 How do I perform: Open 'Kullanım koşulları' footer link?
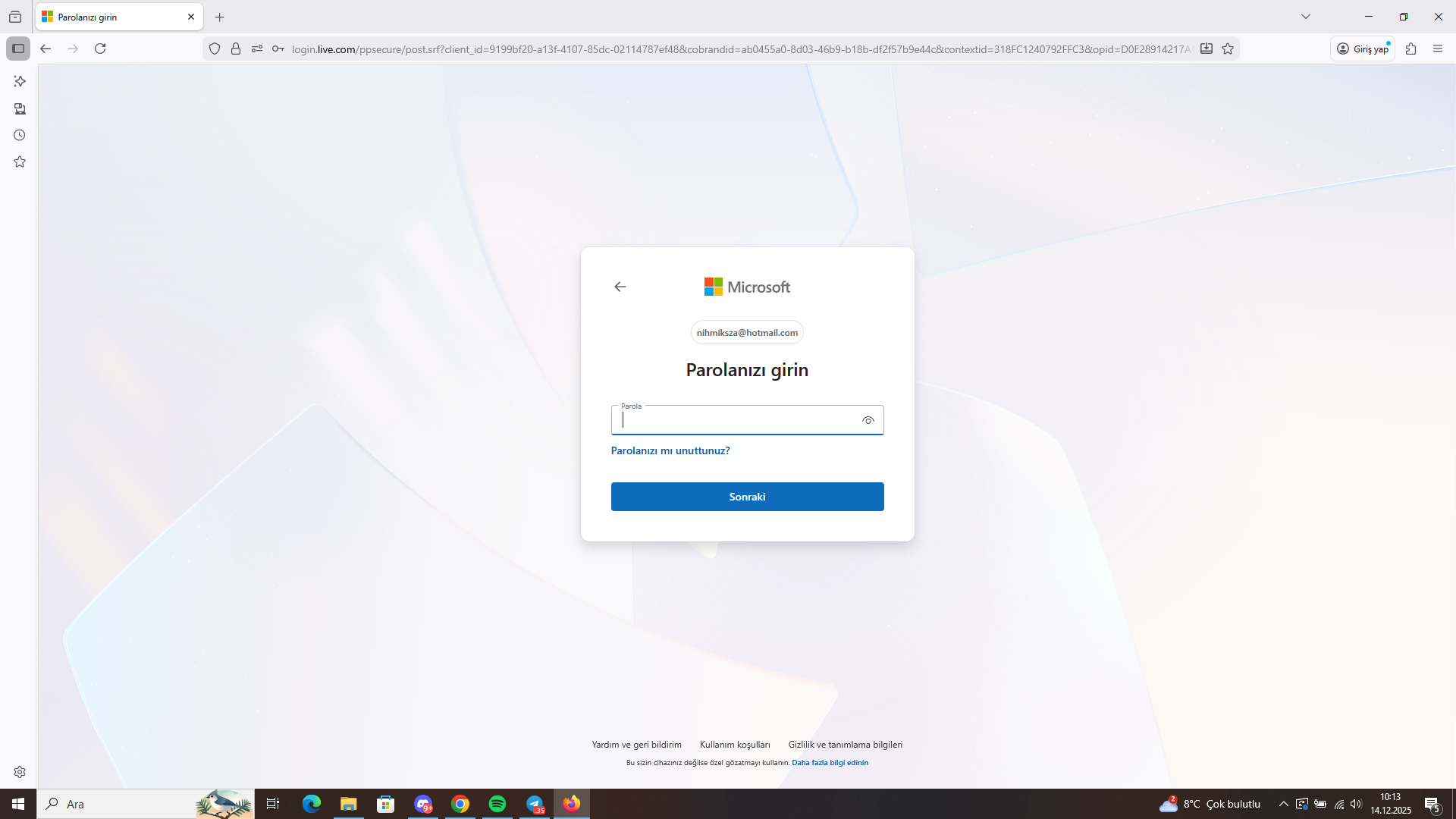pos(735,745)
